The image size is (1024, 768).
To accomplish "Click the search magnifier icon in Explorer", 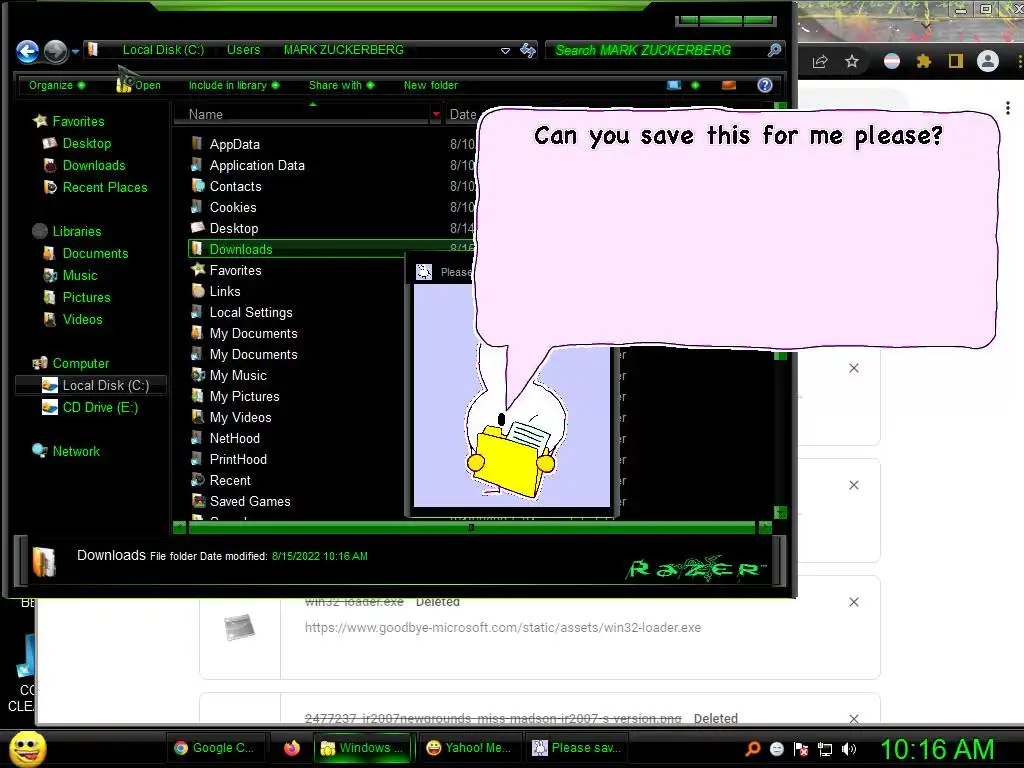I will [x=774, y=50].
